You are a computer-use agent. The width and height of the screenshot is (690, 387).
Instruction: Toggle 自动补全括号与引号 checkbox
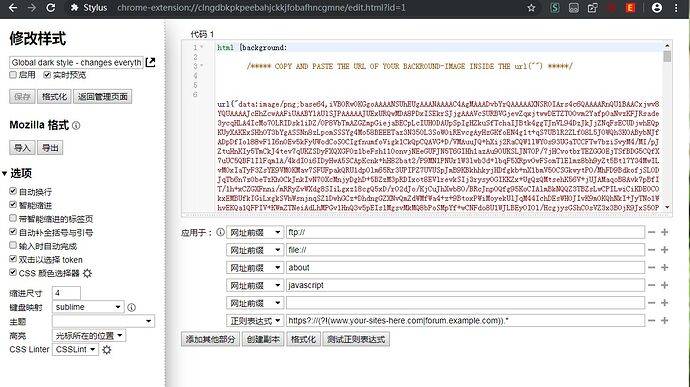coord(13,232)
